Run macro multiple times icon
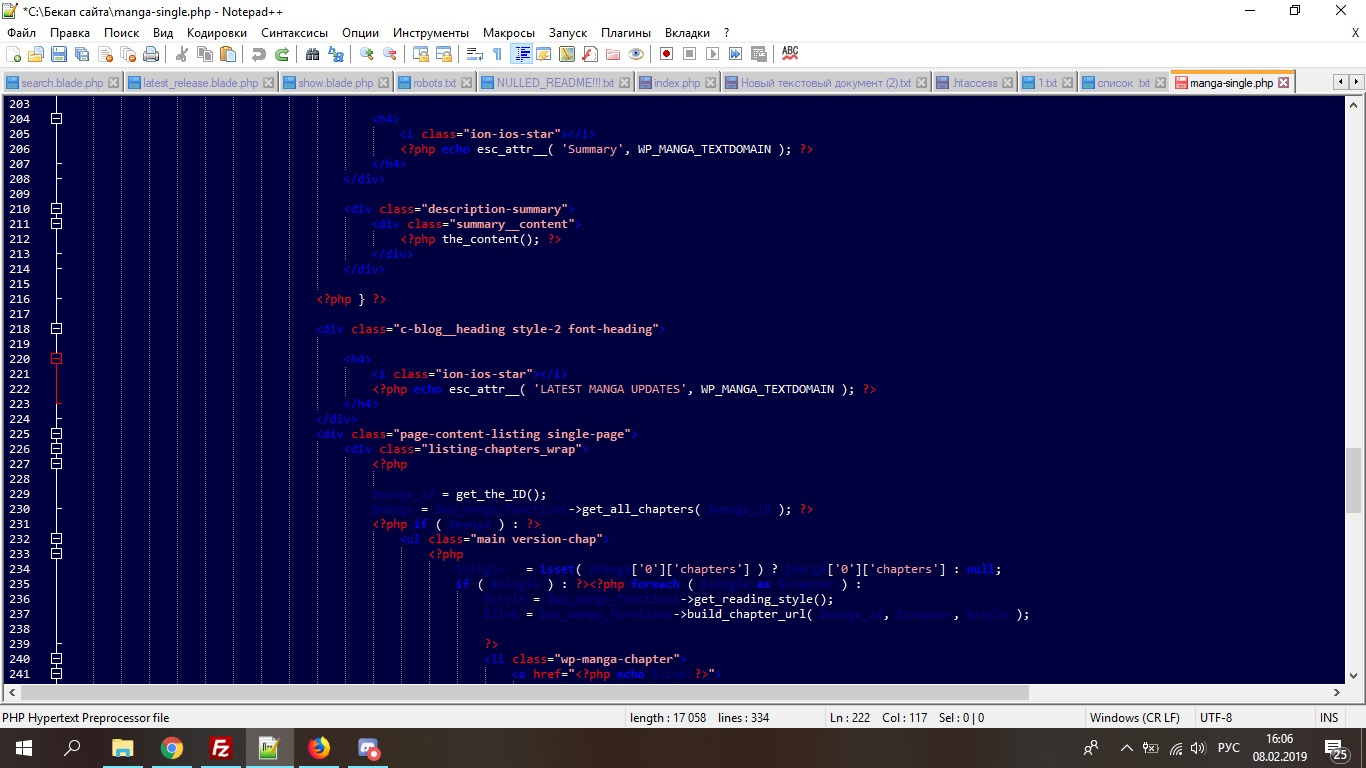The width and height of the screenshot is (1366, 768). pyautogui.click(x=736, y=54)
